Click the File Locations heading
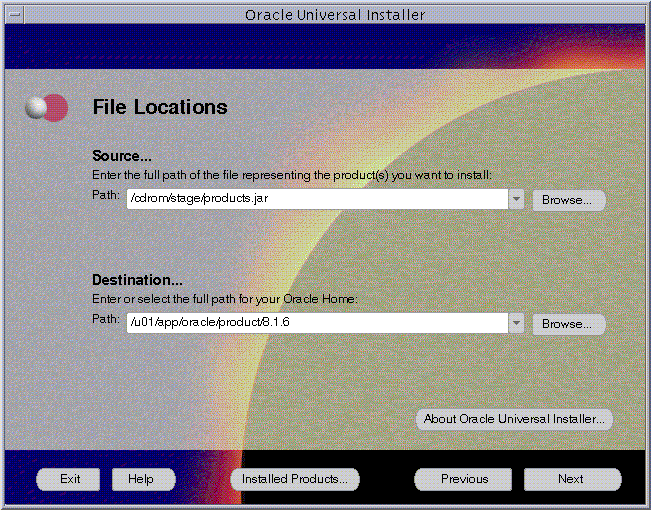 (x=160, y=107)
